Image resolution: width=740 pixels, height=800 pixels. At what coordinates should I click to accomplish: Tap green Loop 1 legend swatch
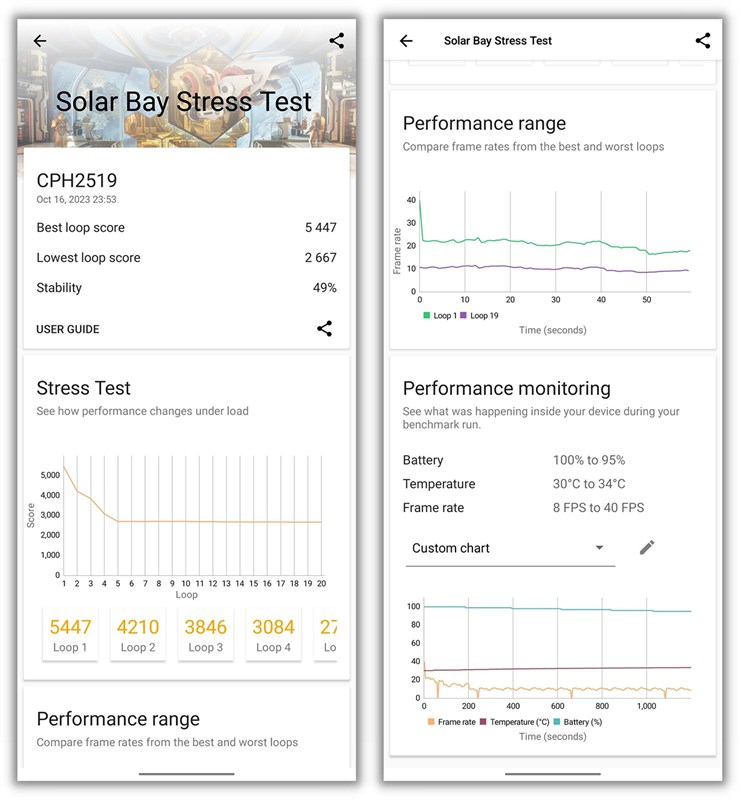click(x=427, y=315)
